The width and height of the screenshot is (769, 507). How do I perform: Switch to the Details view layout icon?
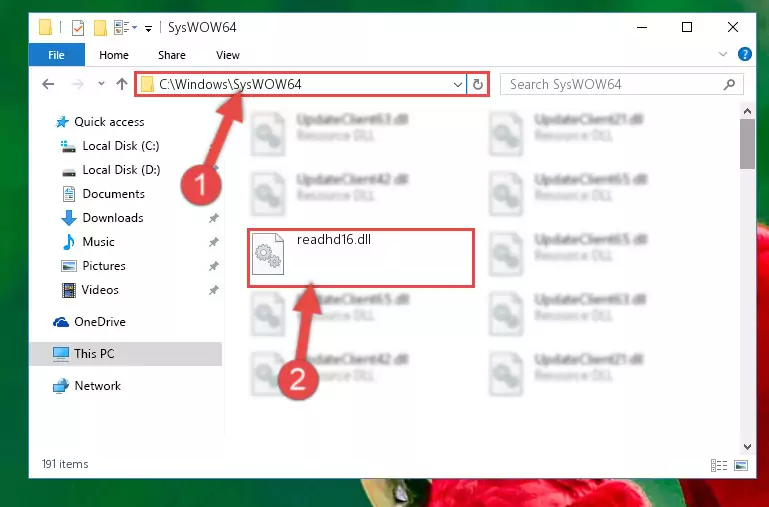(x=719, y=465)
